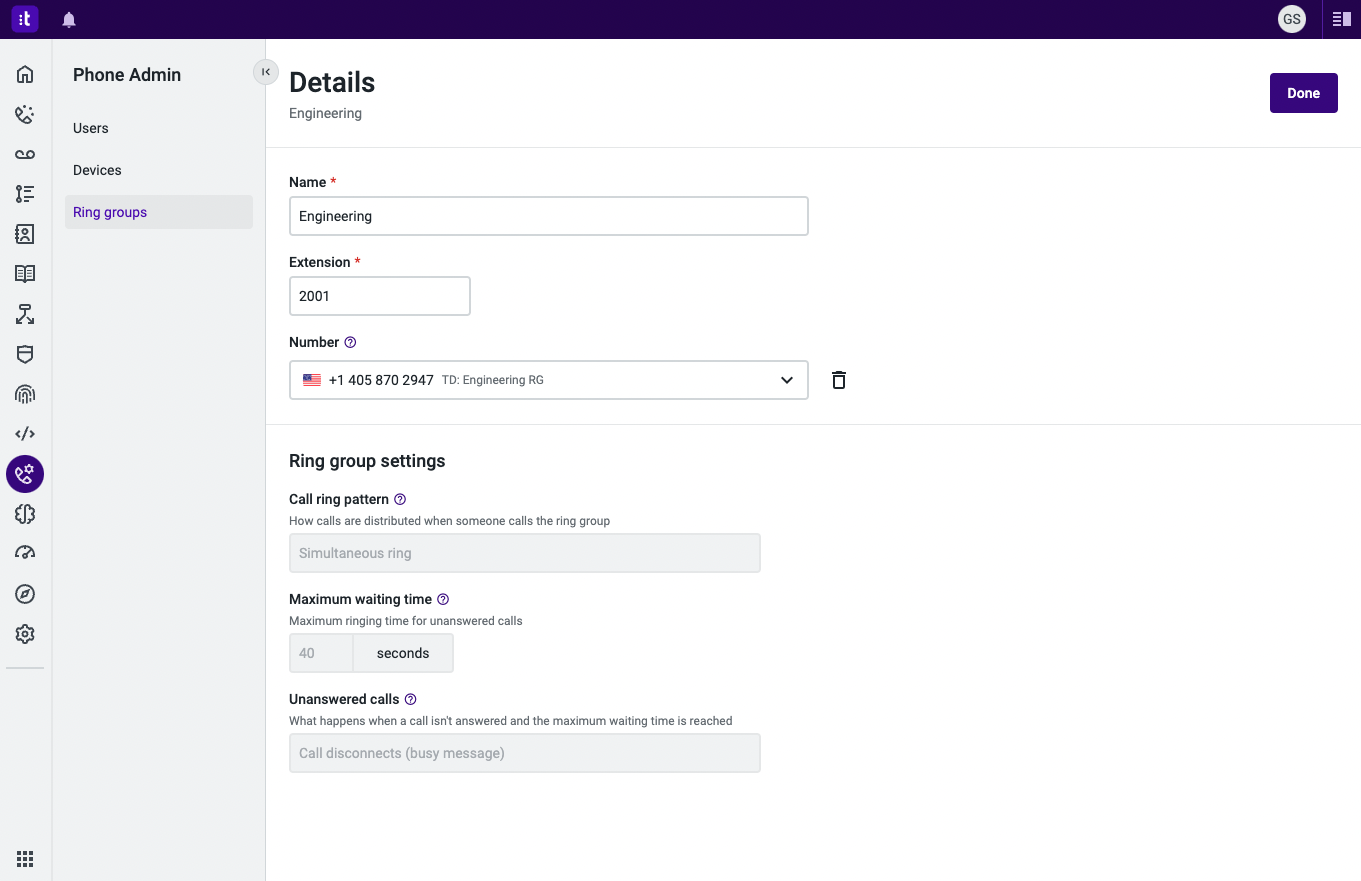
Task: Open the calls phone icon in sidebar
Action: [x=25, y=114]
